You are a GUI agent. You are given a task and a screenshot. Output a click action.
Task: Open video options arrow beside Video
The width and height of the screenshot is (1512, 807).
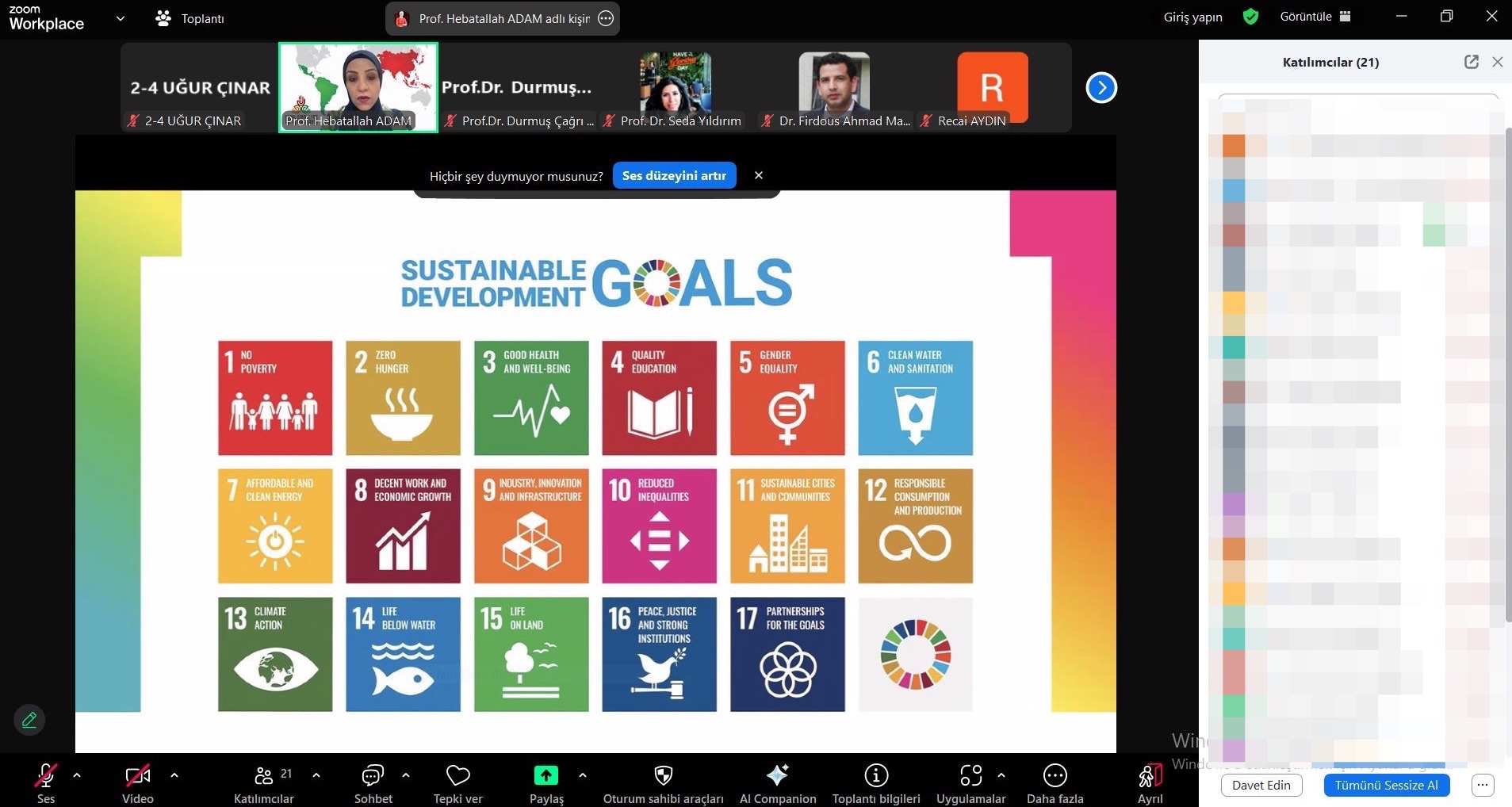tap(174, 775)
